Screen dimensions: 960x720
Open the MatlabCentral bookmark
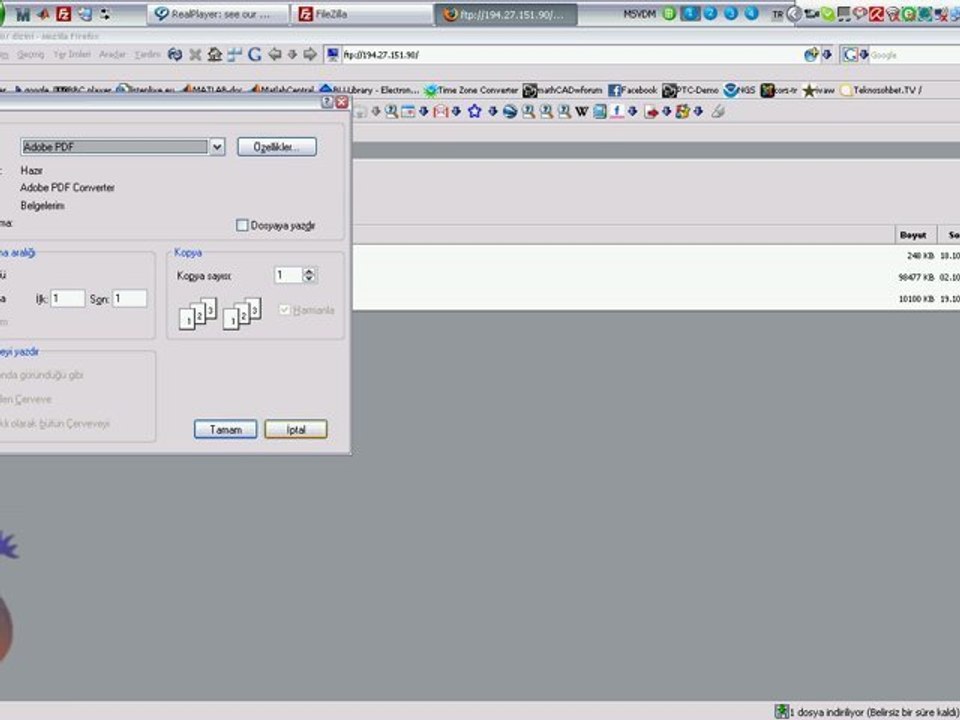[282, 91]
